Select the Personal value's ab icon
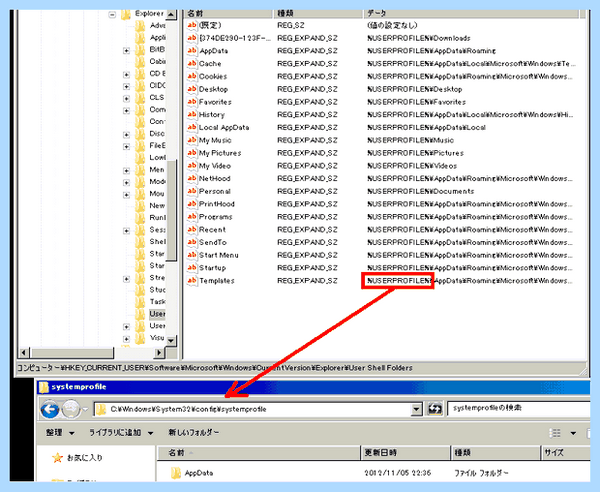The width and height of the screenshot is (600, 492). (192, 191)
